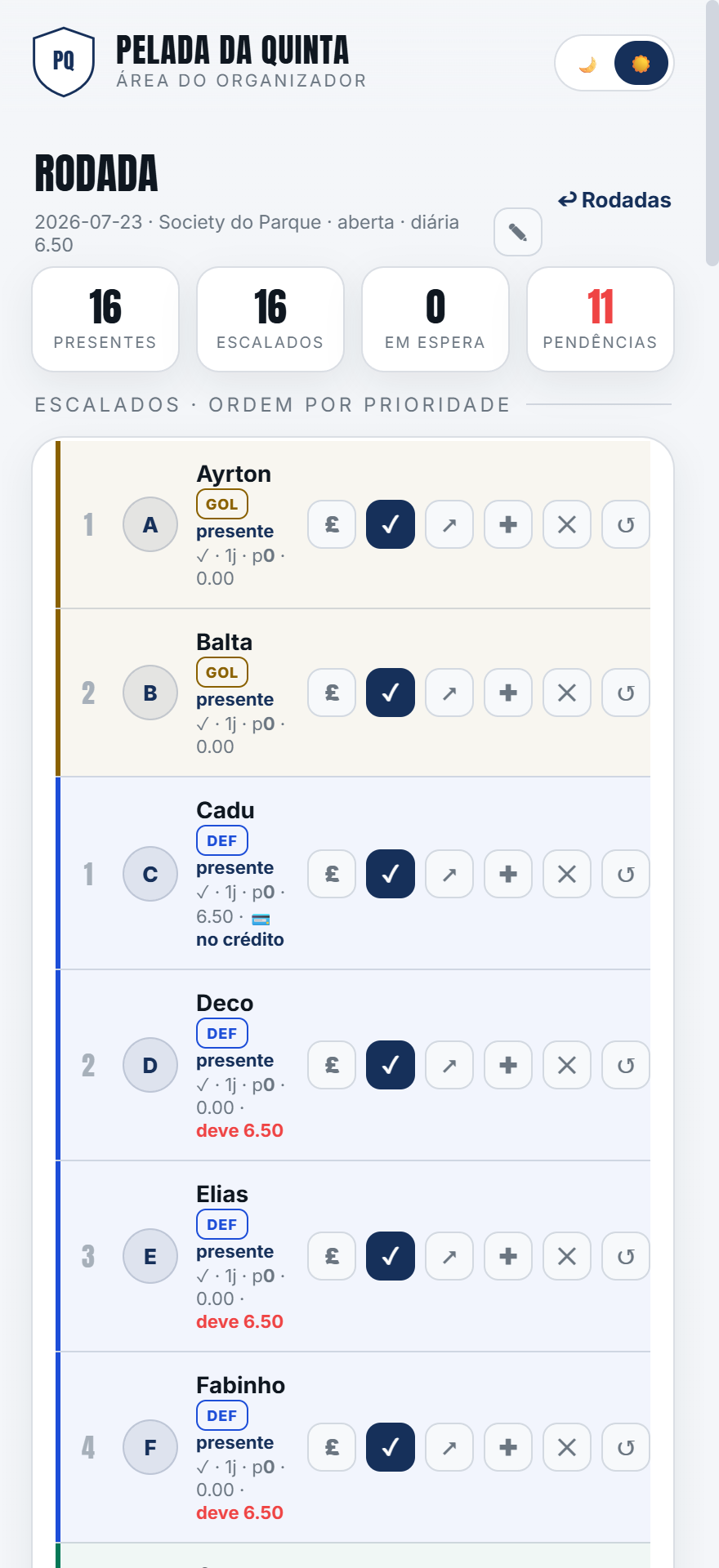Remove Elias with the X icon
This screenshot has width=719, height=1568.
(x=567, y=1256)
